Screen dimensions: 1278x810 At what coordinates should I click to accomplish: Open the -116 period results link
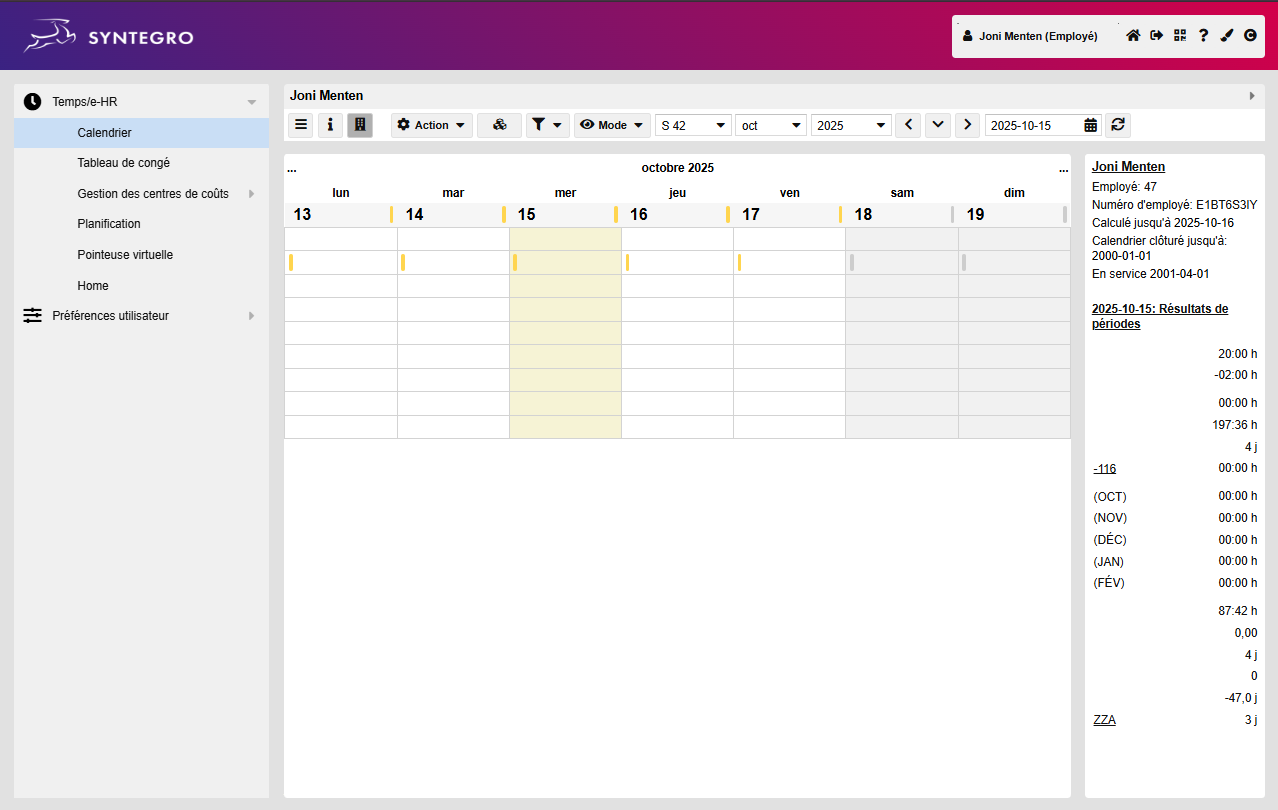(x=1104, y=468)
